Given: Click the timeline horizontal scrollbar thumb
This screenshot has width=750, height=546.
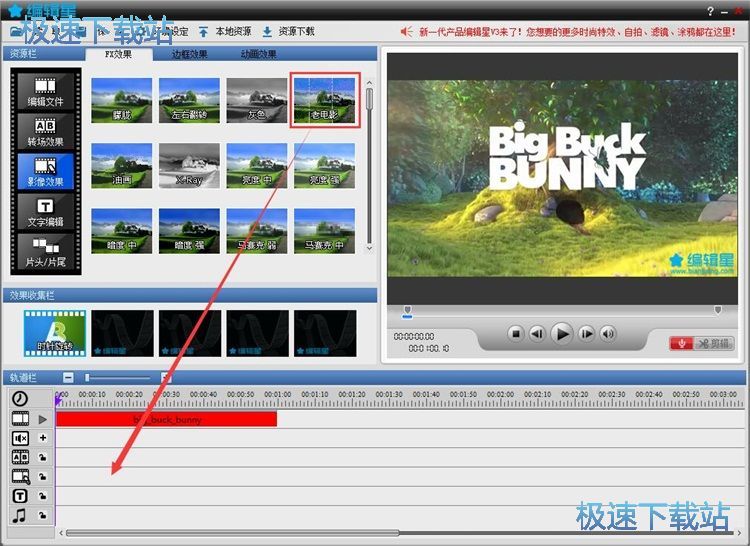Looking at the screenshot, I should (232, 533).
